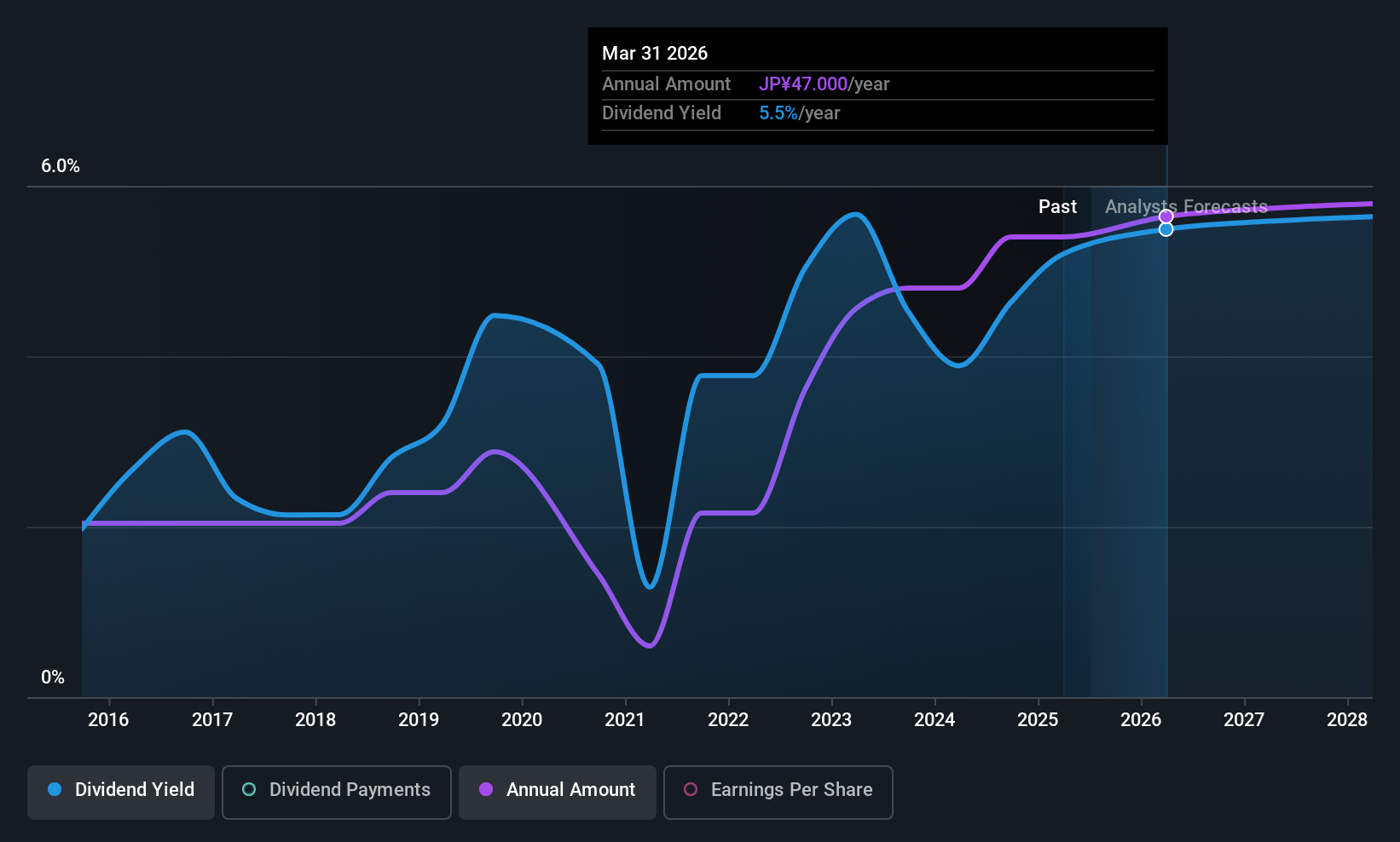Click the 2017 x-axis label
Image resolution: width=1400 pixels, height=842 pixels.
(212, 720)
